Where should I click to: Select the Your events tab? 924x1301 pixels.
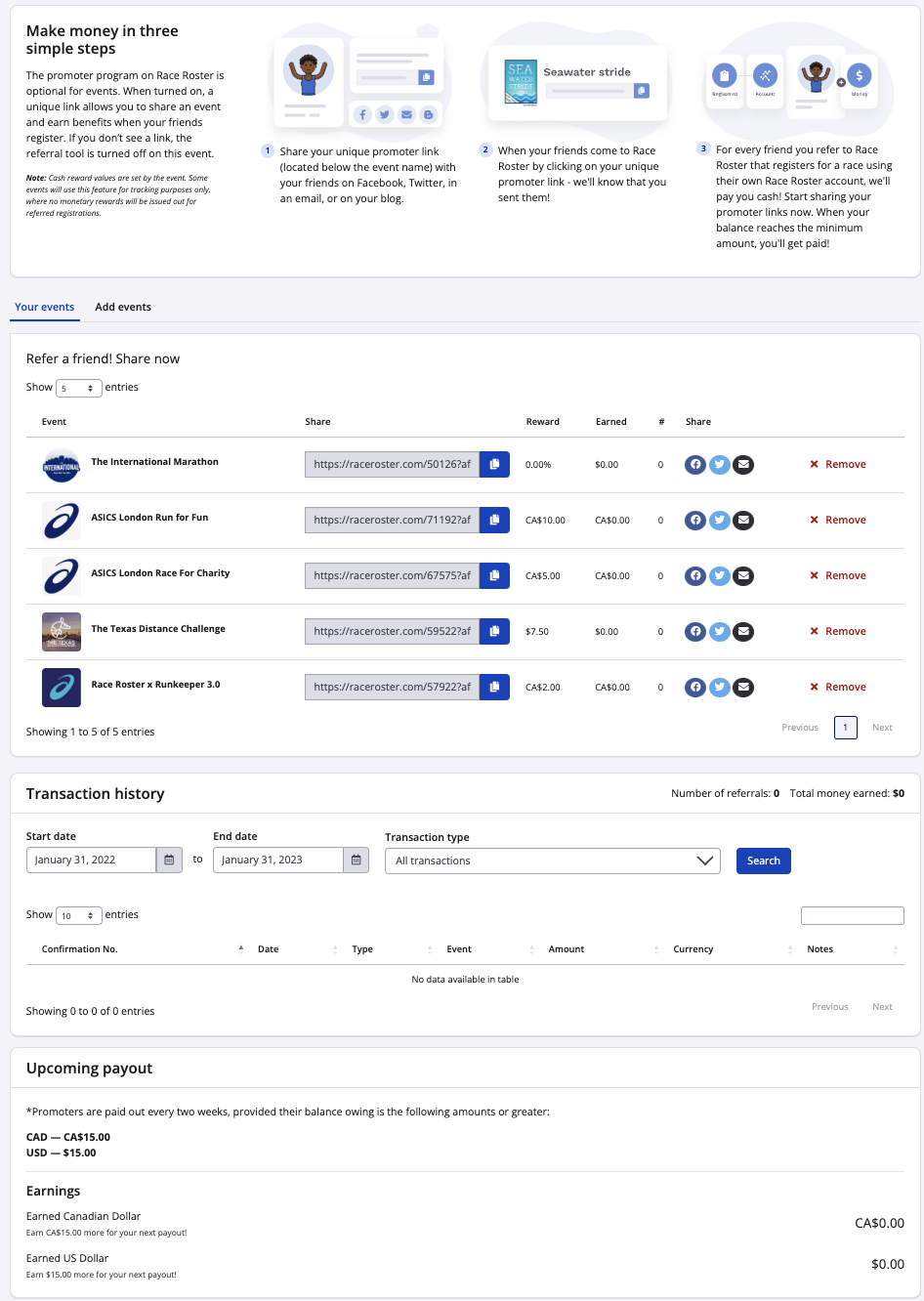pyautogui.click(x=44, y=308)
